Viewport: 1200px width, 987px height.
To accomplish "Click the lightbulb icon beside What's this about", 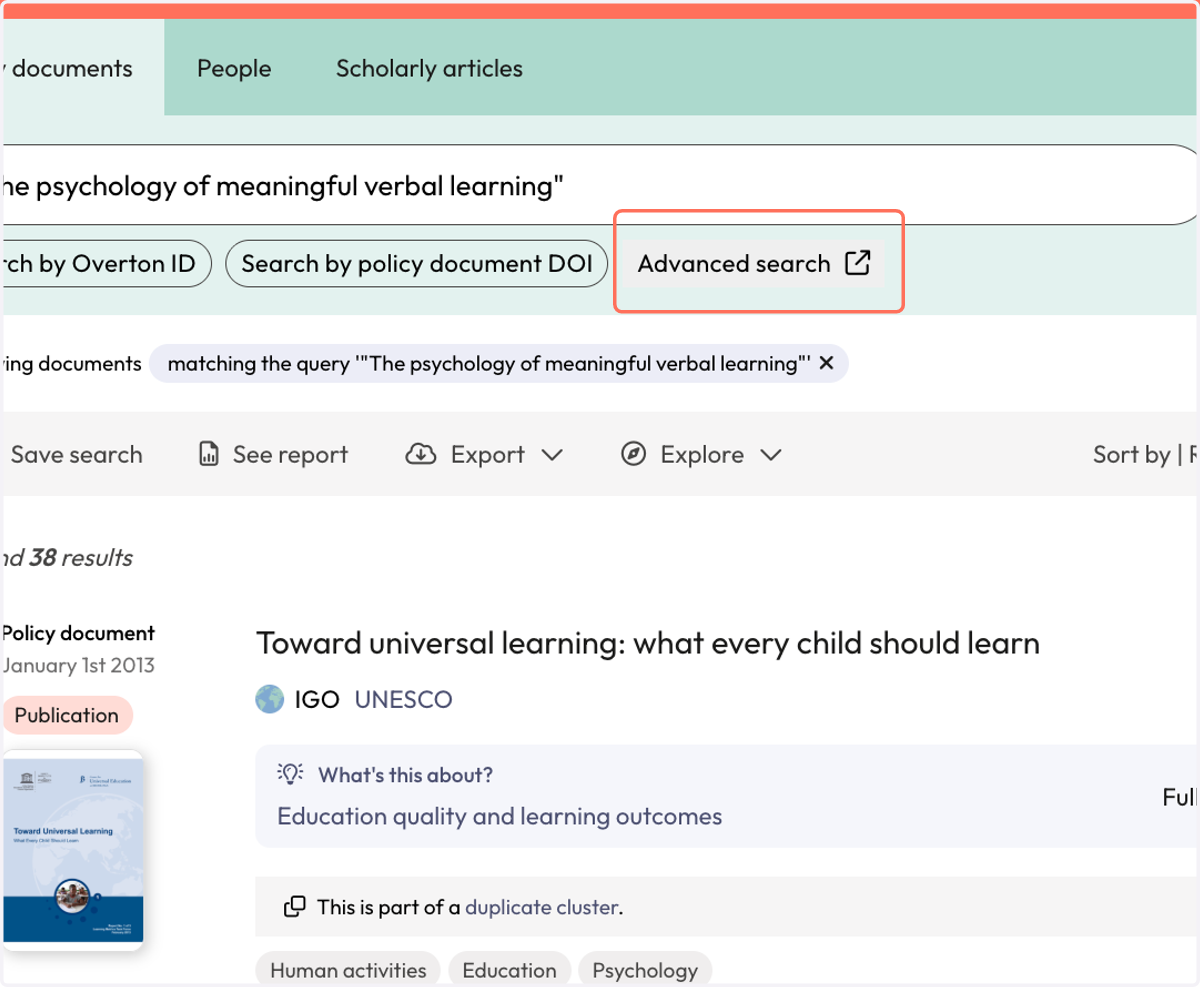I will point(290,775).
